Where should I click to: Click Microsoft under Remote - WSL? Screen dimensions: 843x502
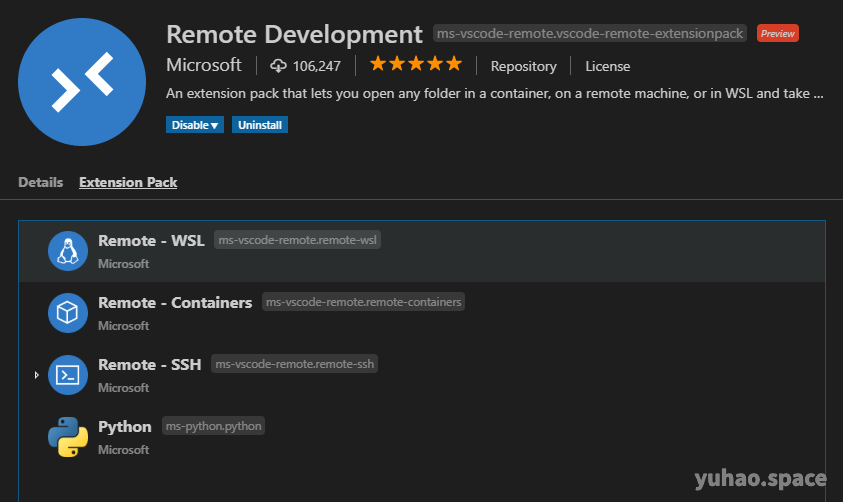tap(124, 264)
